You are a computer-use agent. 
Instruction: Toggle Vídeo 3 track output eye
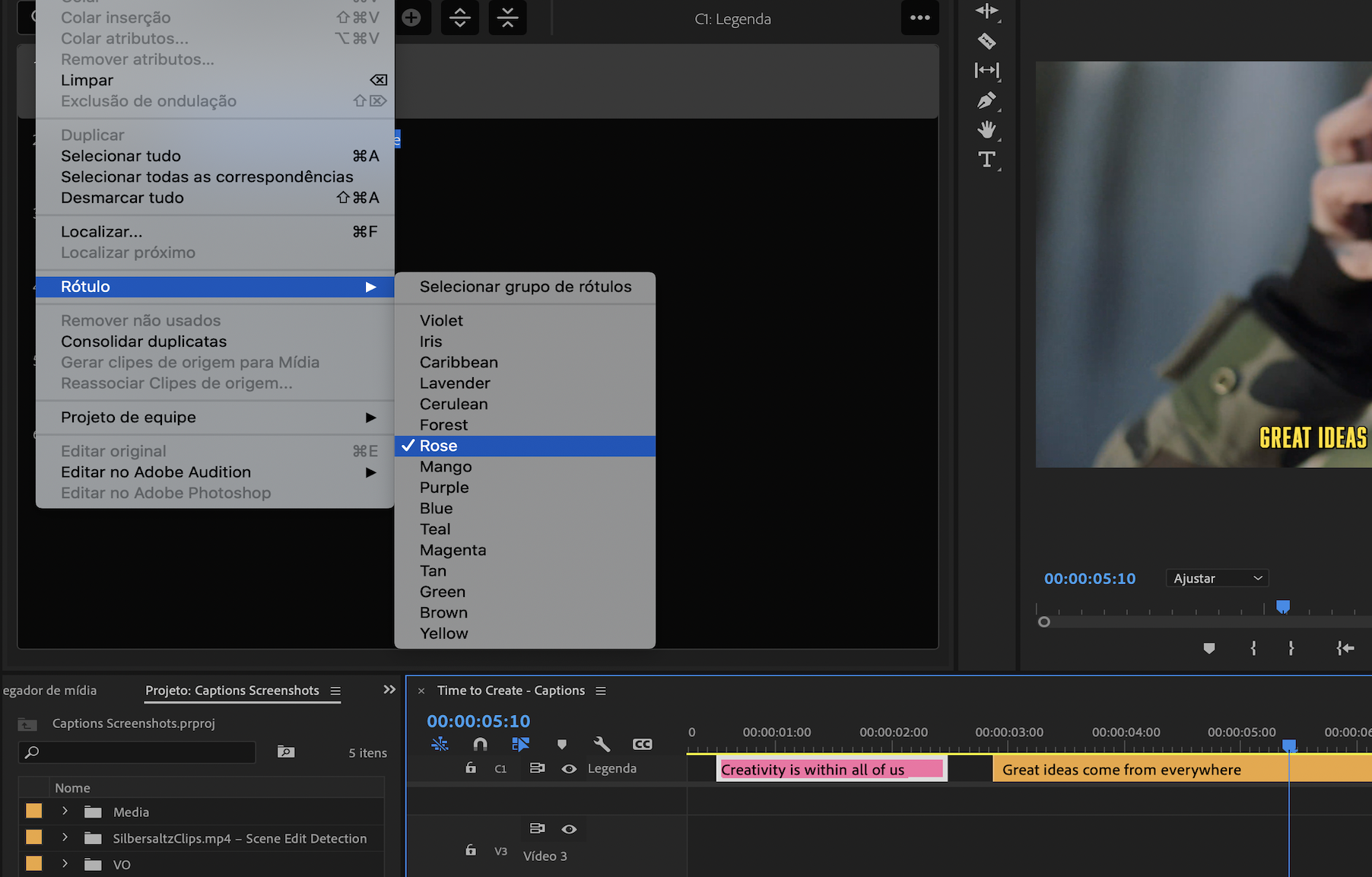(569, 829)
